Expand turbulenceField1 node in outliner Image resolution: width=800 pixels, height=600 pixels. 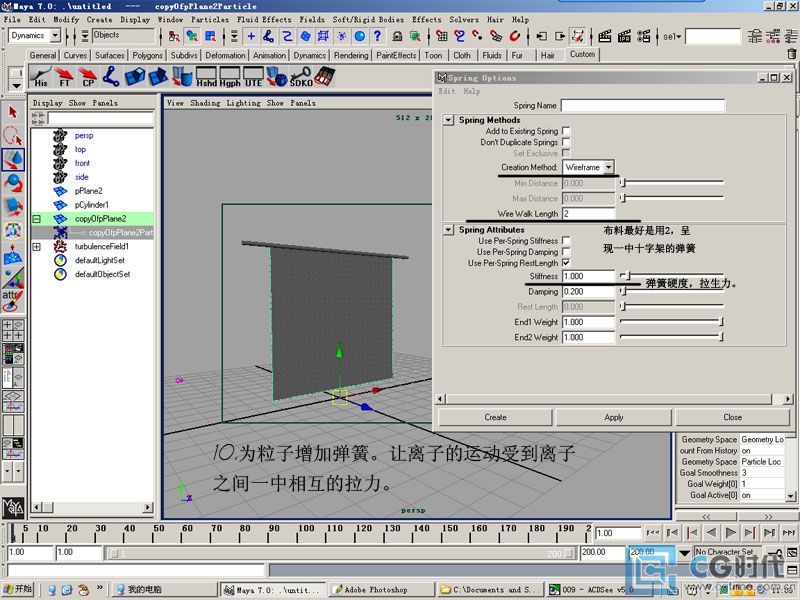(x=36, y=246)
